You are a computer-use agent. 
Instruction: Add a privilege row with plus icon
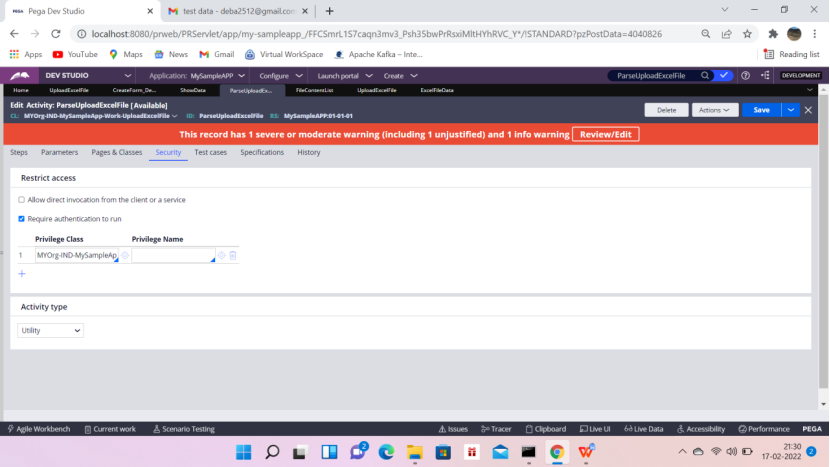pos(22,274)
